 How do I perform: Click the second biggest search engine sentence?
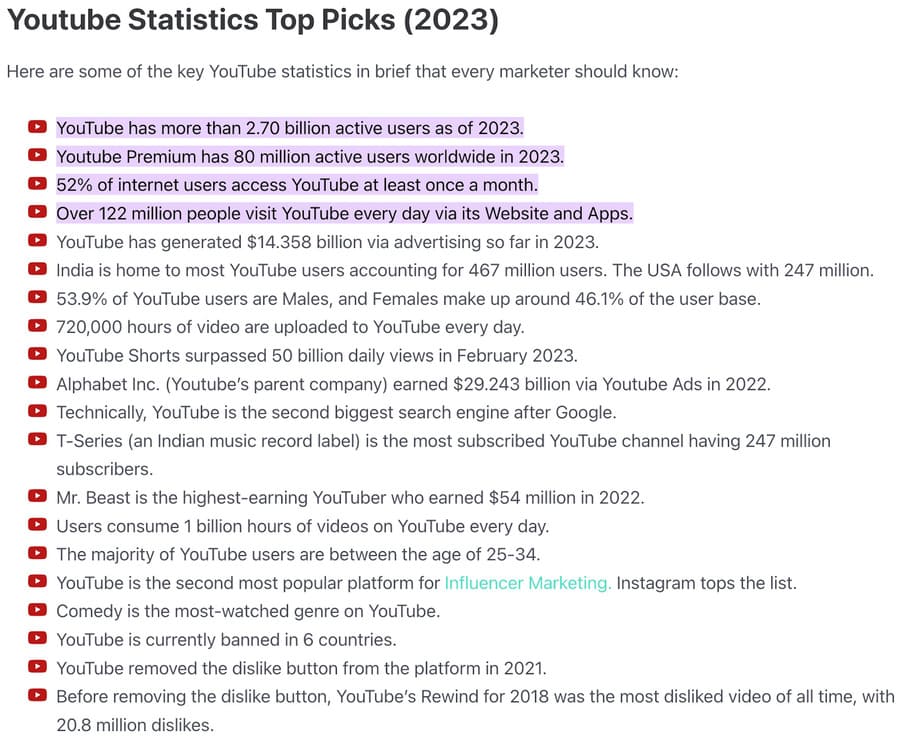point(336,411)
